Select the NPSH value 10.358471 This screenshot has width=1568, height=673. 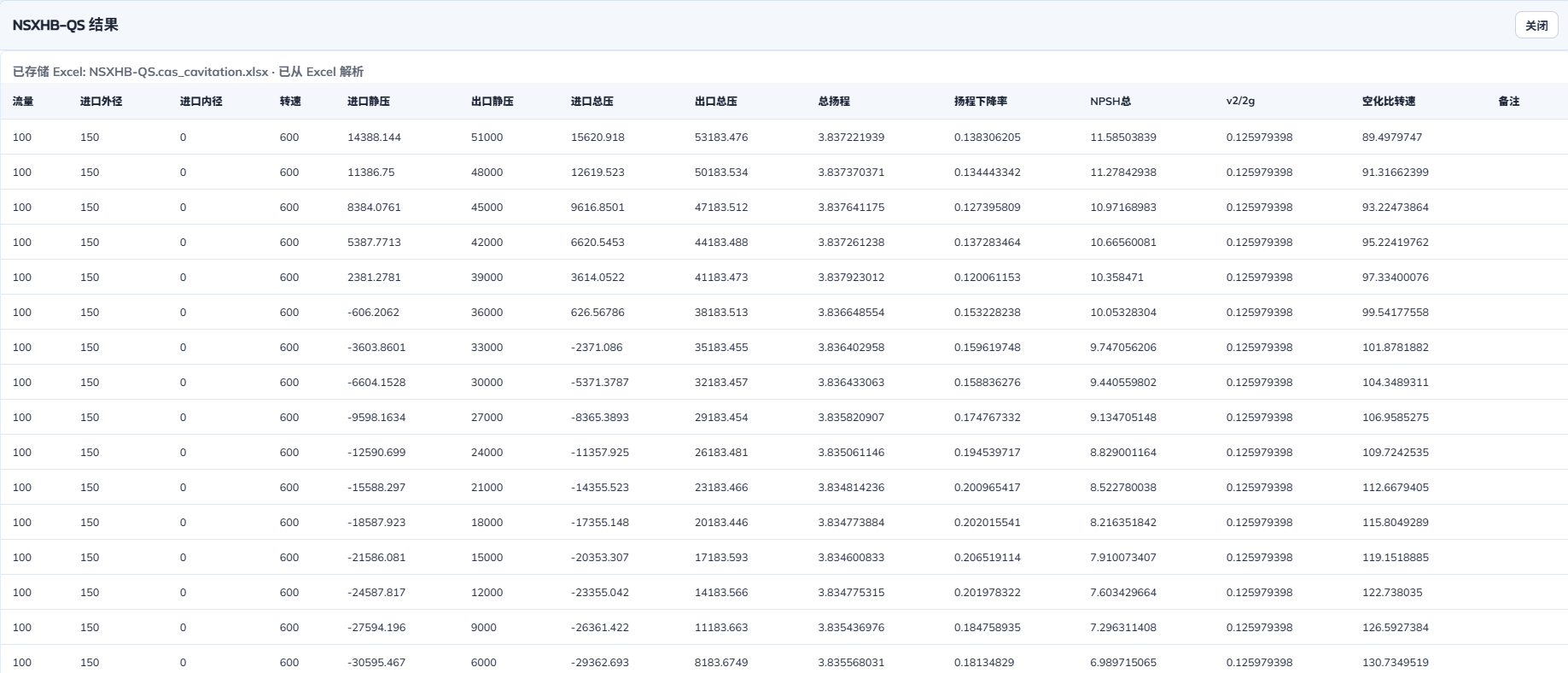(1116, 278)
